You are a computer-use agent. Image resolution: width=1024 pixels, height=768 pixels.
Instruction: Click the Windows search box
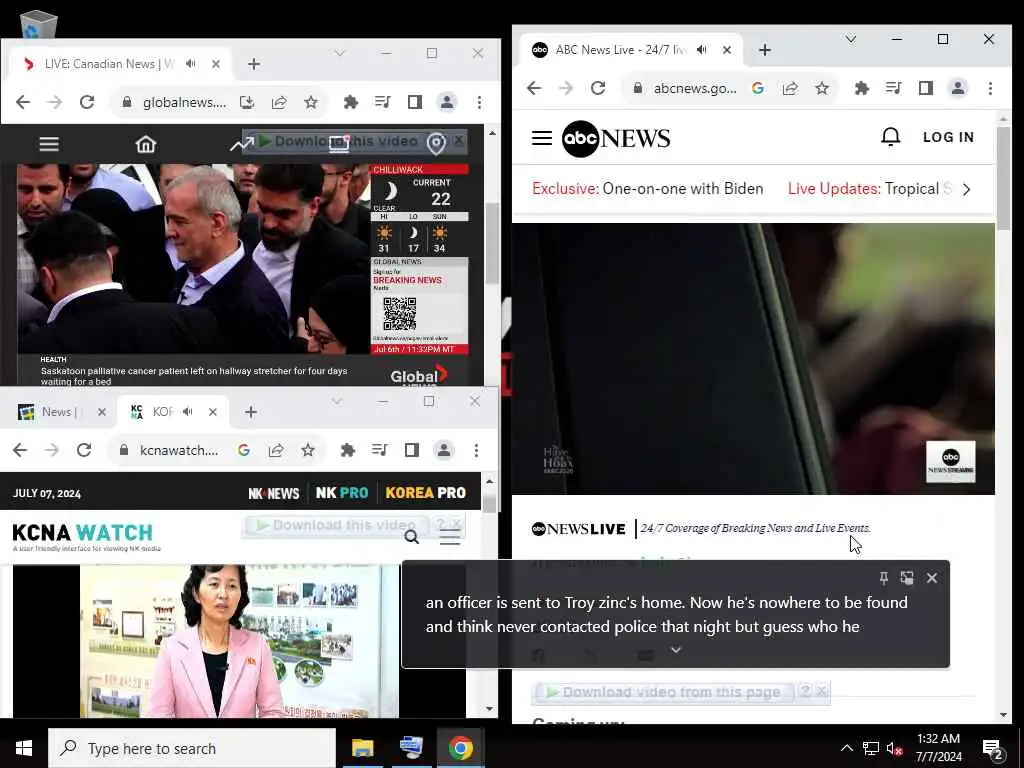pos(192,748)
